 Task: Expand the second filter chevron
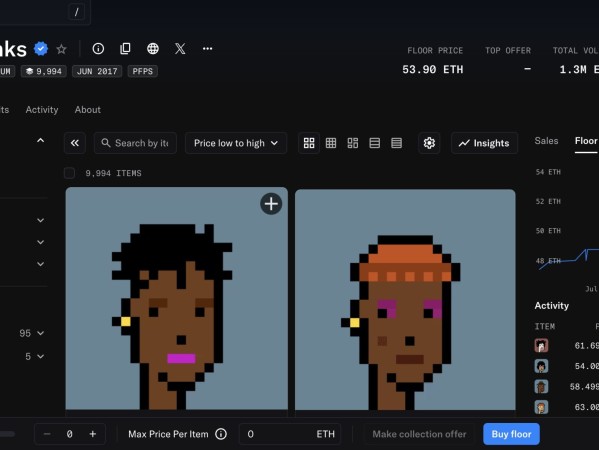pos(40,242)
